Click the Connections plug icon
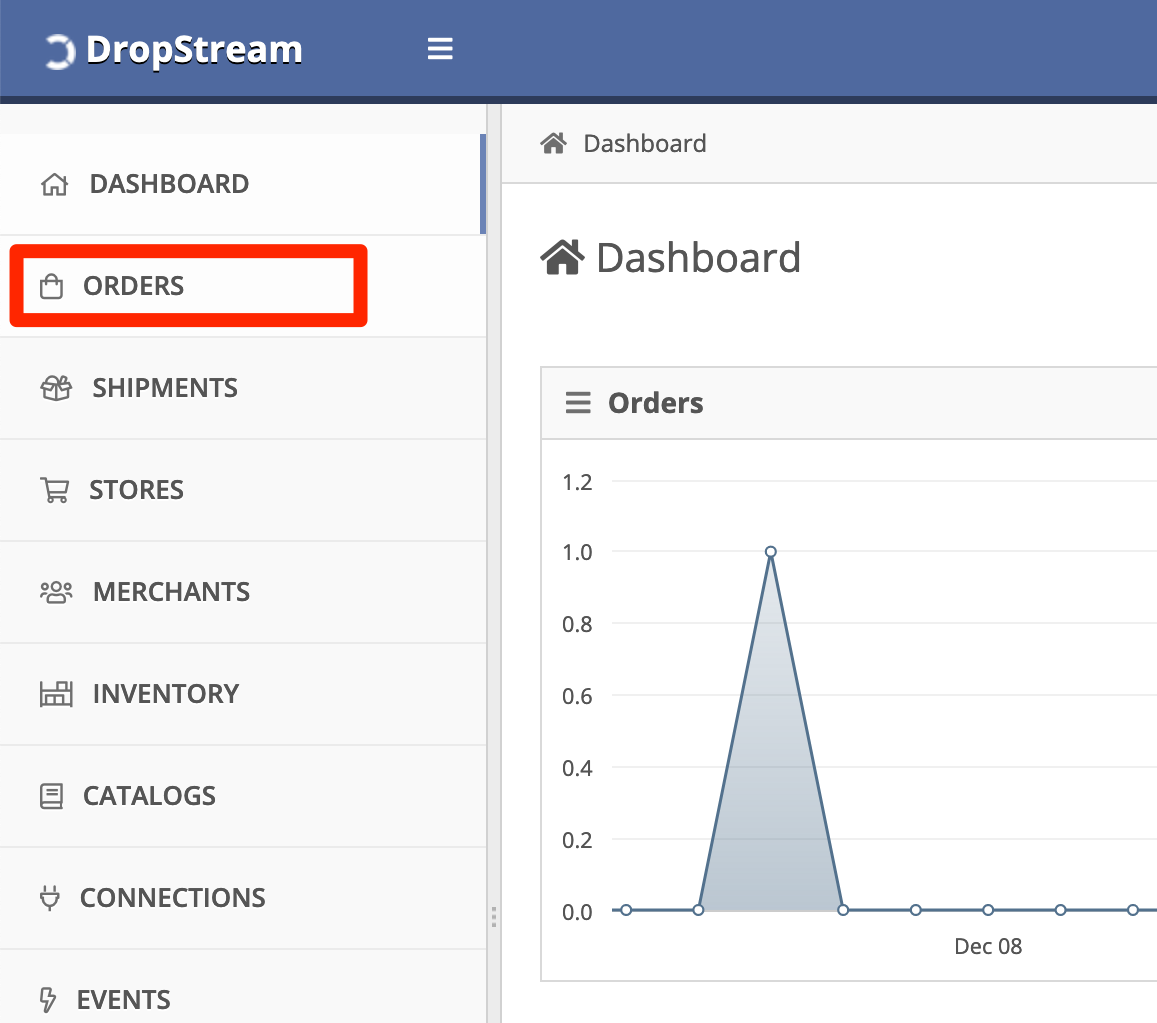This screenshot has height=1023, width=1157. click(x=49, y=898)
